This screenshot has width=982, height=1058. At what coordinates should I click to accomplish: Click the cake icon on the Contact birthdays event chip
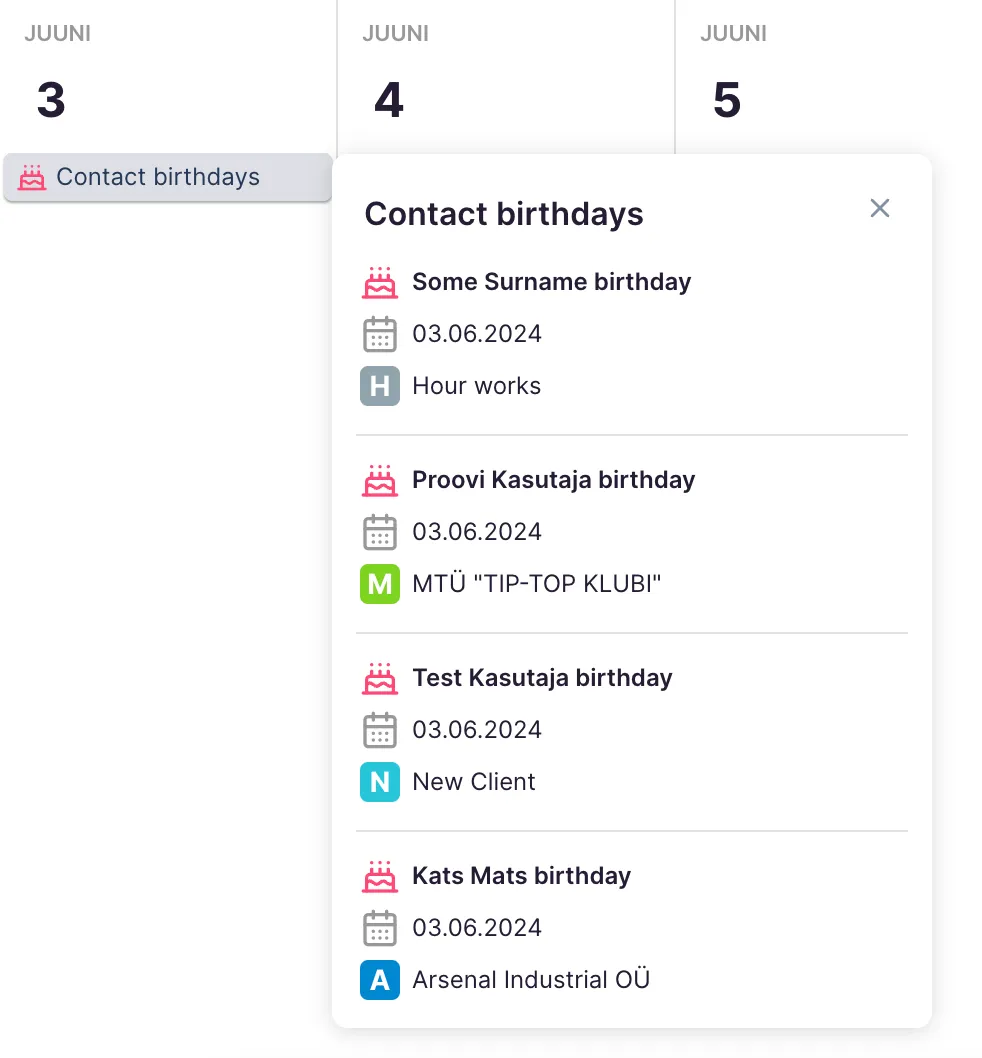point(32,177)
